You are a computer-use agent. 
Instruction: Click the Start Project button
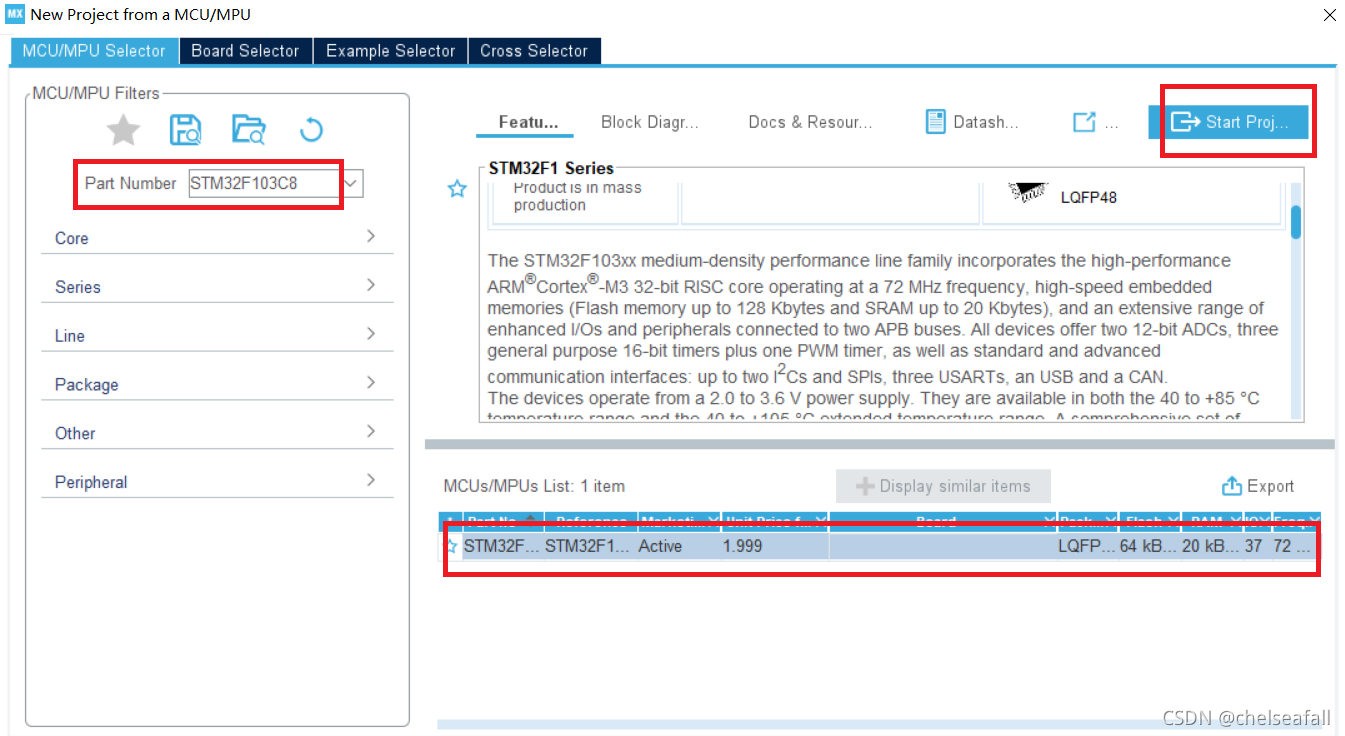1228,122
